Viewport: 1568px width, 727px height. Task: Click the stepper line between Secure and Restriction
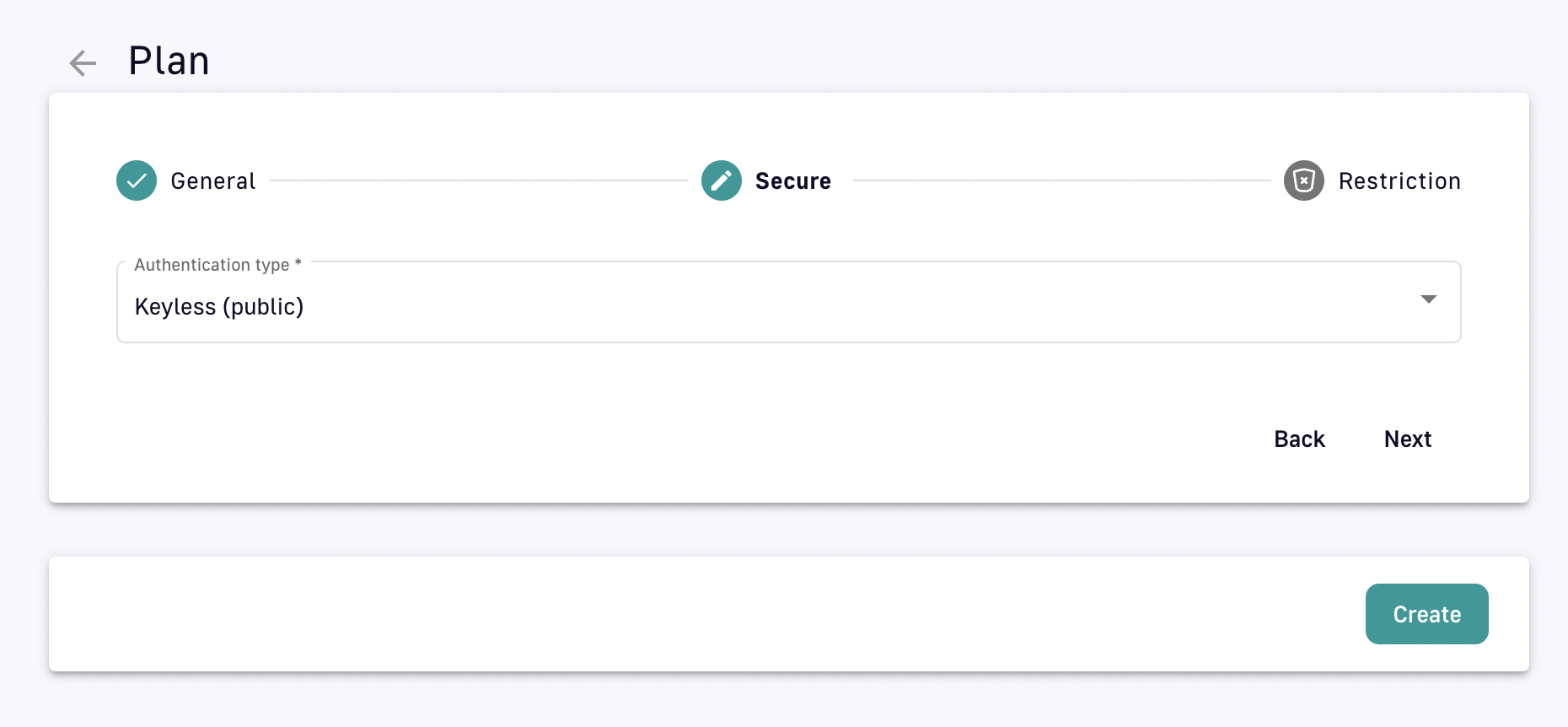tap(1061, 180)
